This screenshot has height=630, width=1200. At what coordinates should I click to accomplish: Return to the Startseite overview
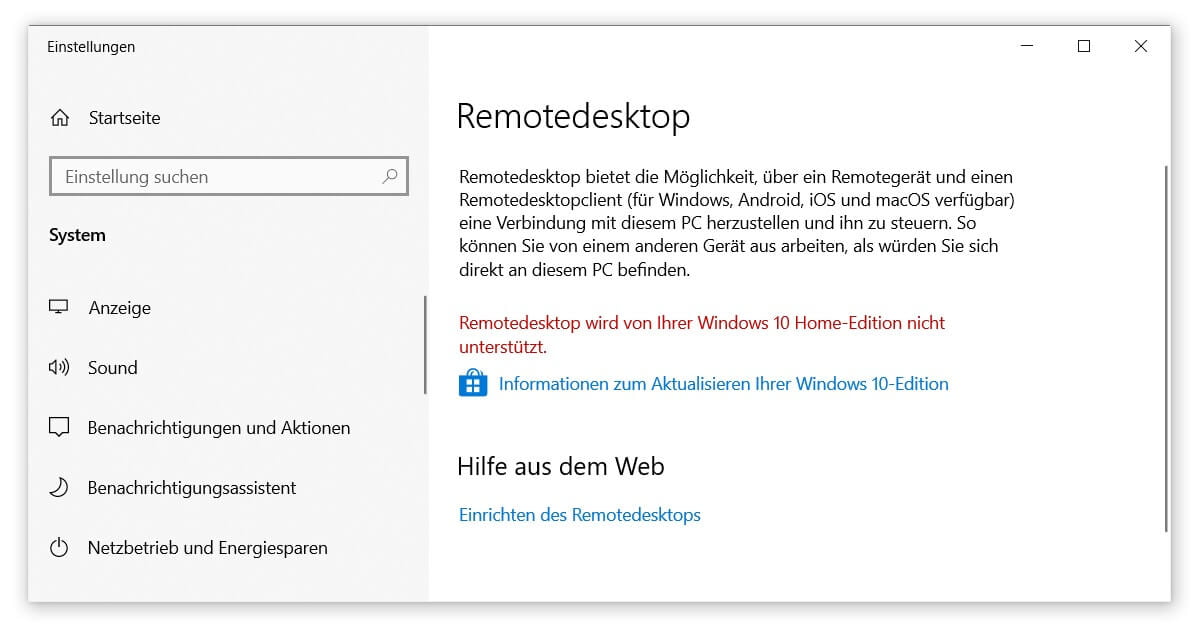click(x=123, y=117)
